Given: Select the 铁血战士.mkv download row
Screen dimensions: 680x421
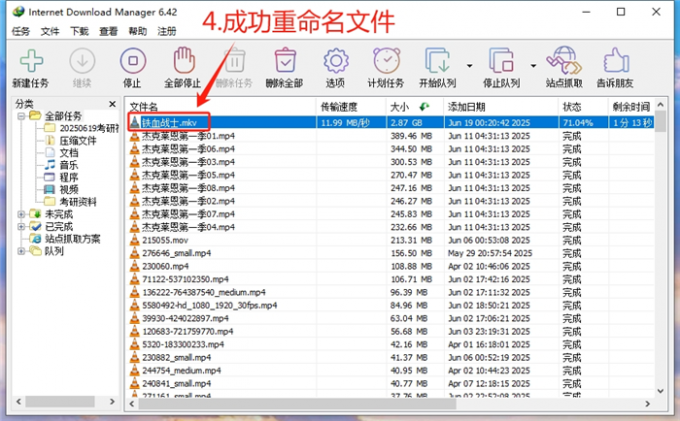Looking at the screenshot, I should click(390, 123).
